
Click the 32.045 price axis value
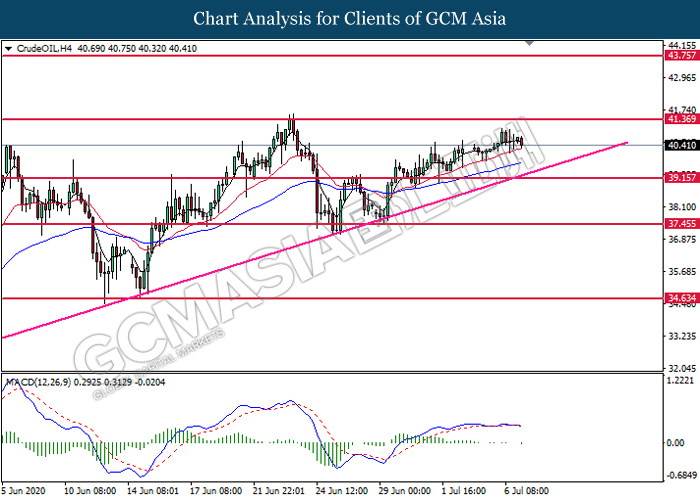[x=682, y=368]
